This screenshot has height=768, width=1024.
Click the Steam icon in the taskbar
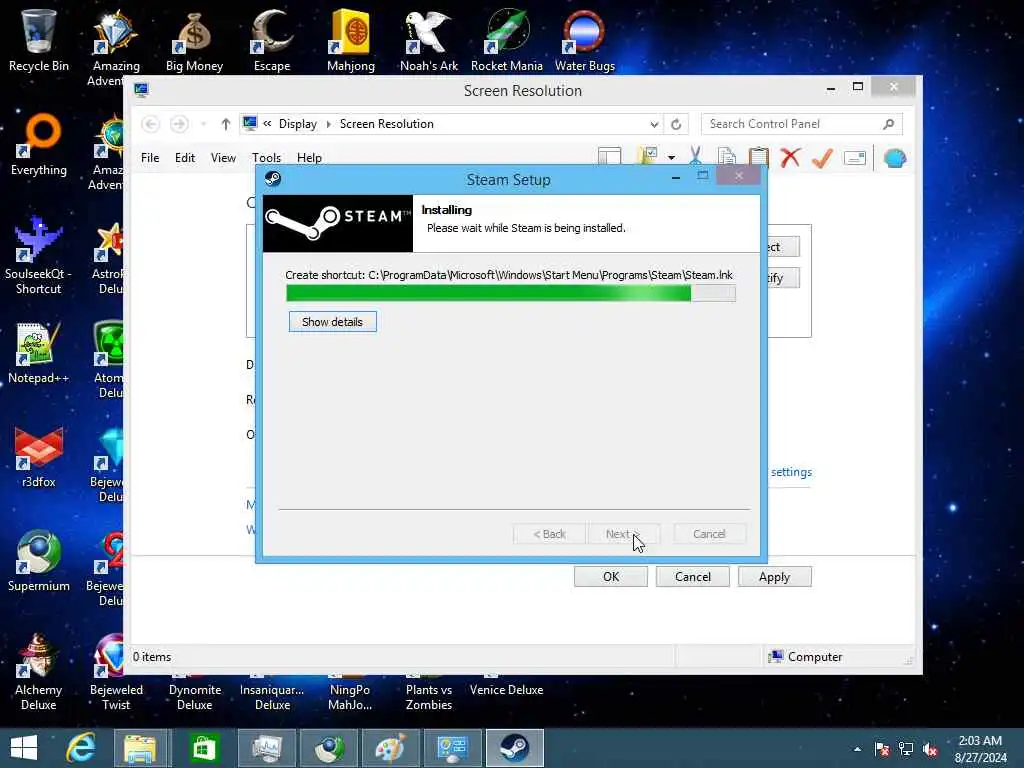tap(515, 748)
